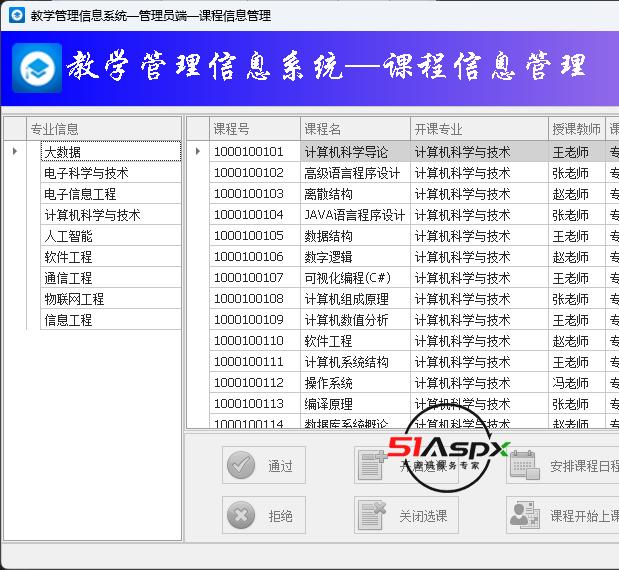The image size is (619, 570).
Task: Click the app icon in title bar
Action: pos(17,15)
